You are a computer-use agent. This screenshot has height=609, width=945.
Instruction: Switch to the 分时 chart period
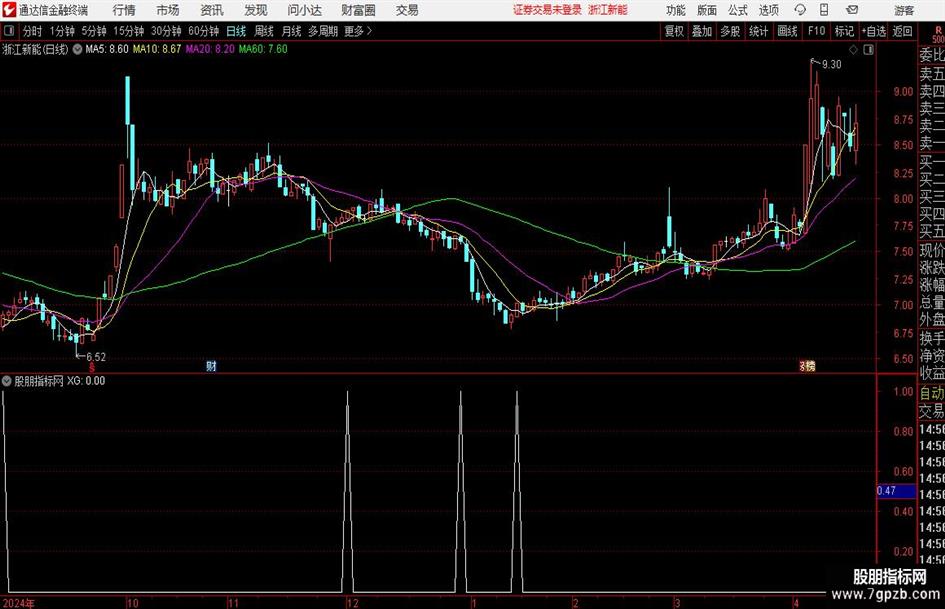coord(32,31)
